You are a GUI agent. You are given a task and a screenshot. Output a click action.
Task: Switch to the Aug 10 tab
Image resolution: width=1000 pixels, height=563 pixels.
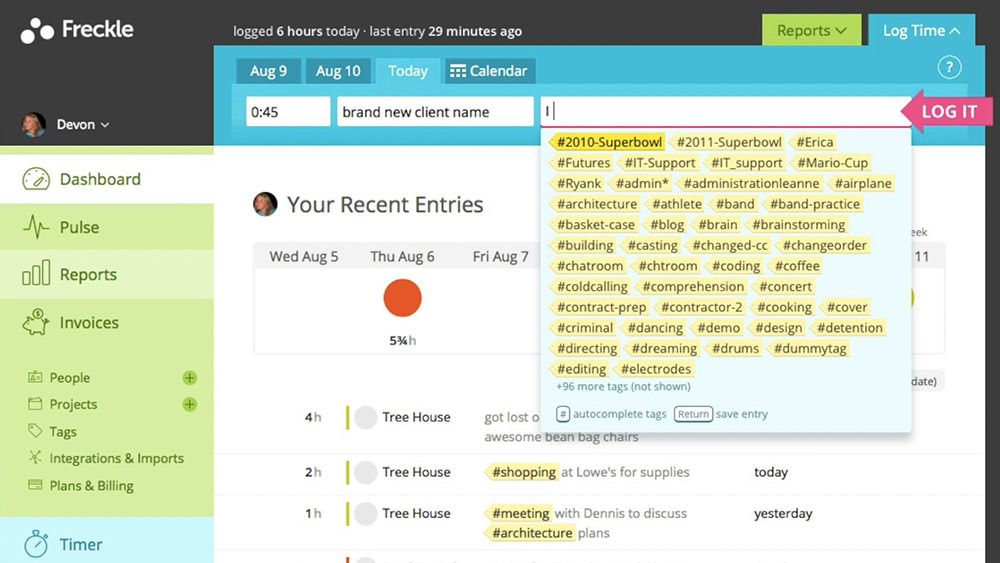[x=338, y=71]
